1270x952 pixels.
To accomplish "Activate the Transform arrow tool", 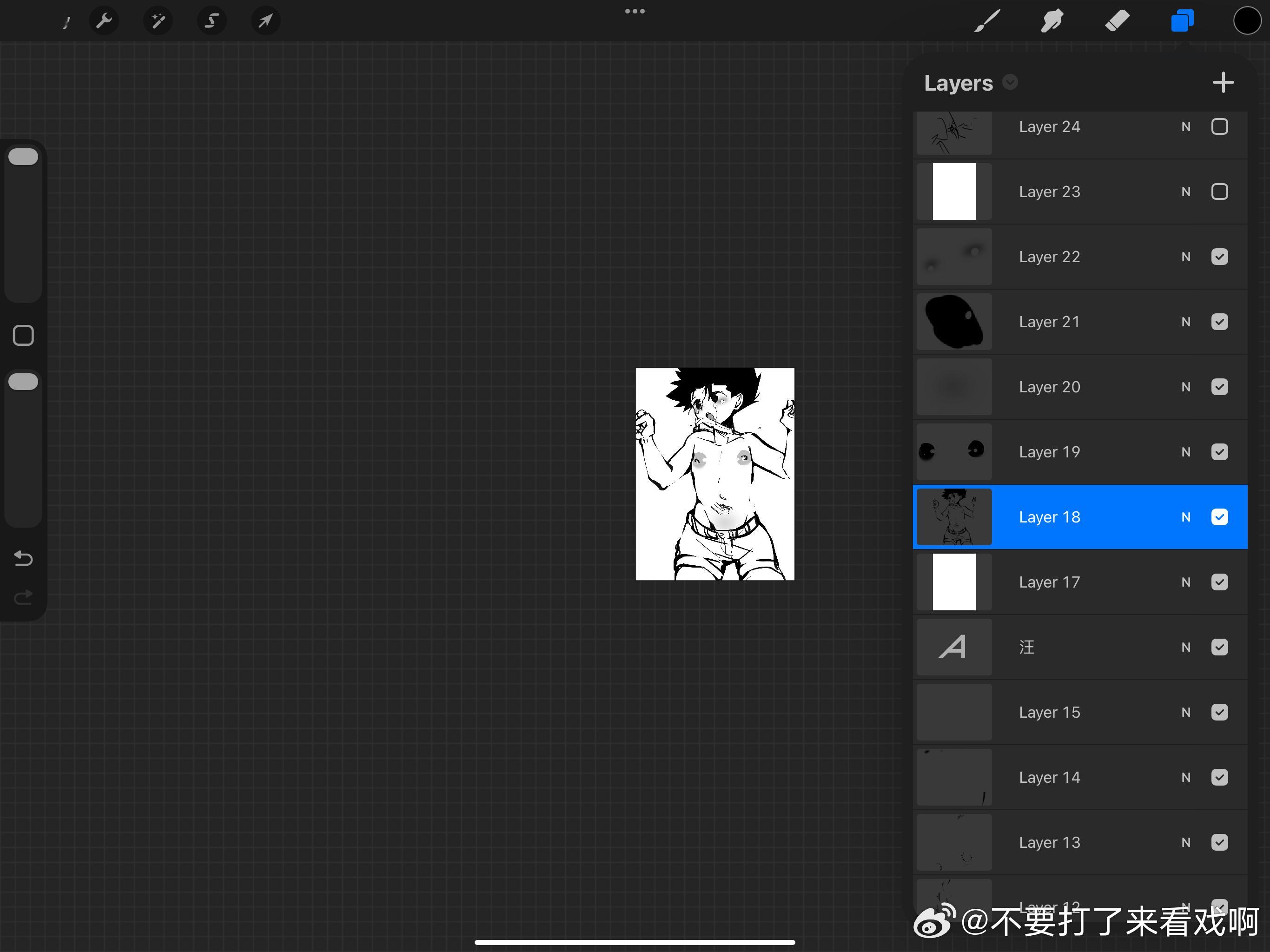I will tap(265, 21).
